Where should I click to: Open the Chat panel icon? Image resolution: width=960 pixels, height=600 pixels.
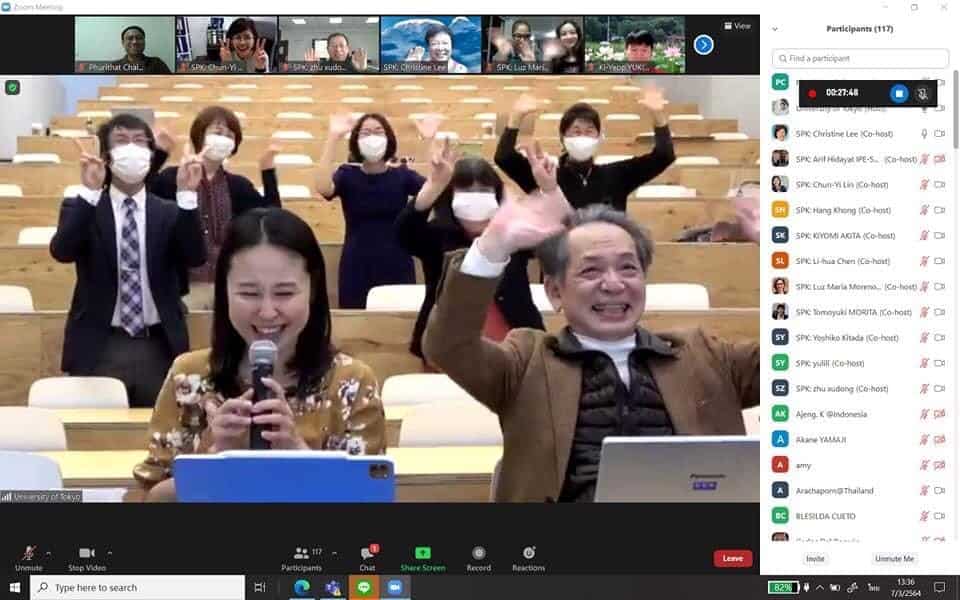(367, 554)
